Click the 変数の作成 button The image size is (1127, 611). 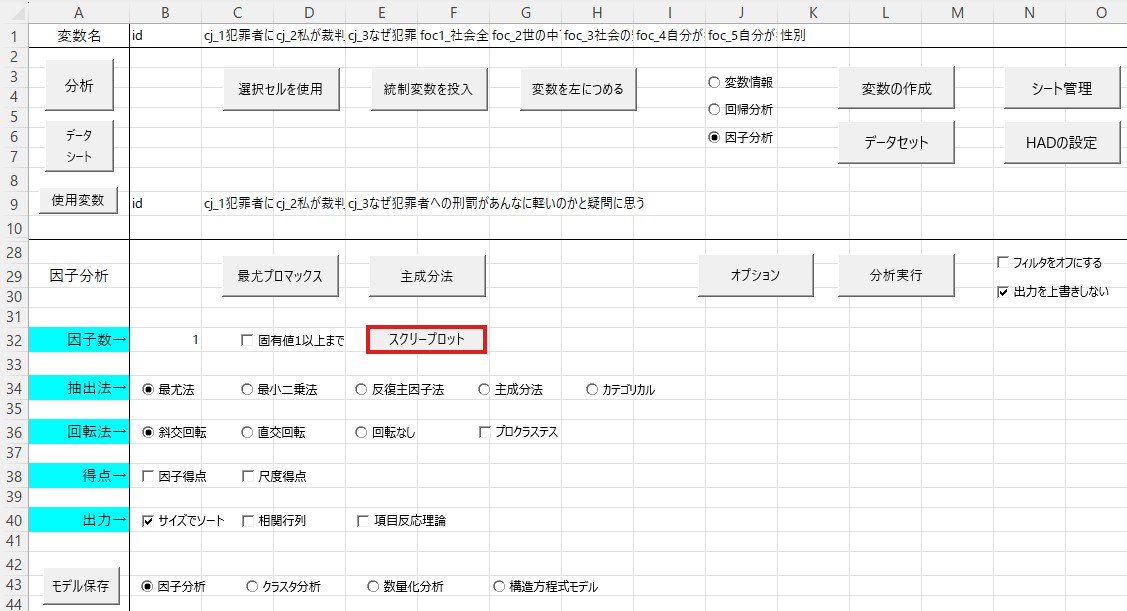[x=896, y=88]
